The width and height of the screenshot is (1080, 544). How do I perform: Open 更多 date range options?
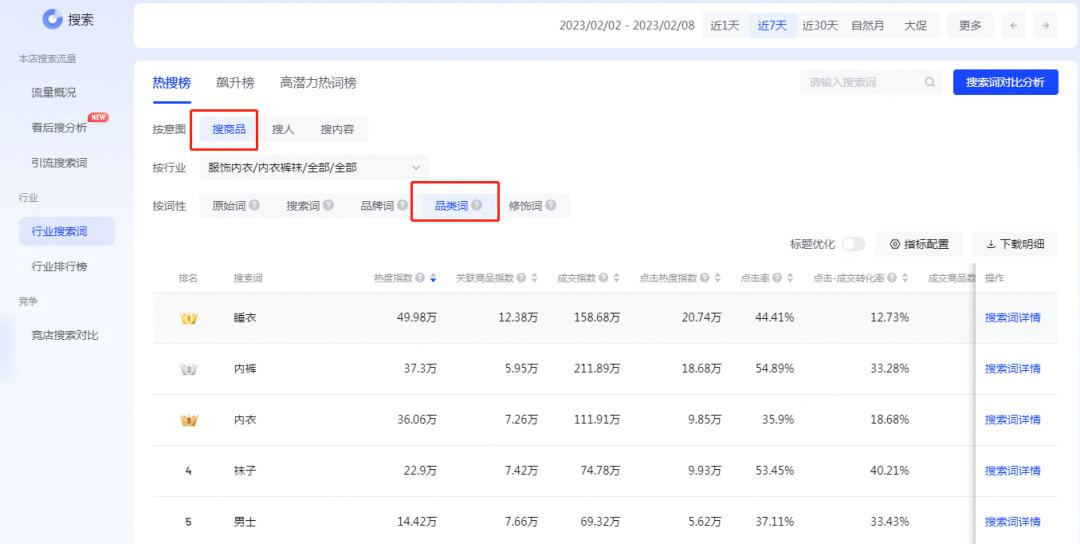pyautogui.click(x=970, y=25)
